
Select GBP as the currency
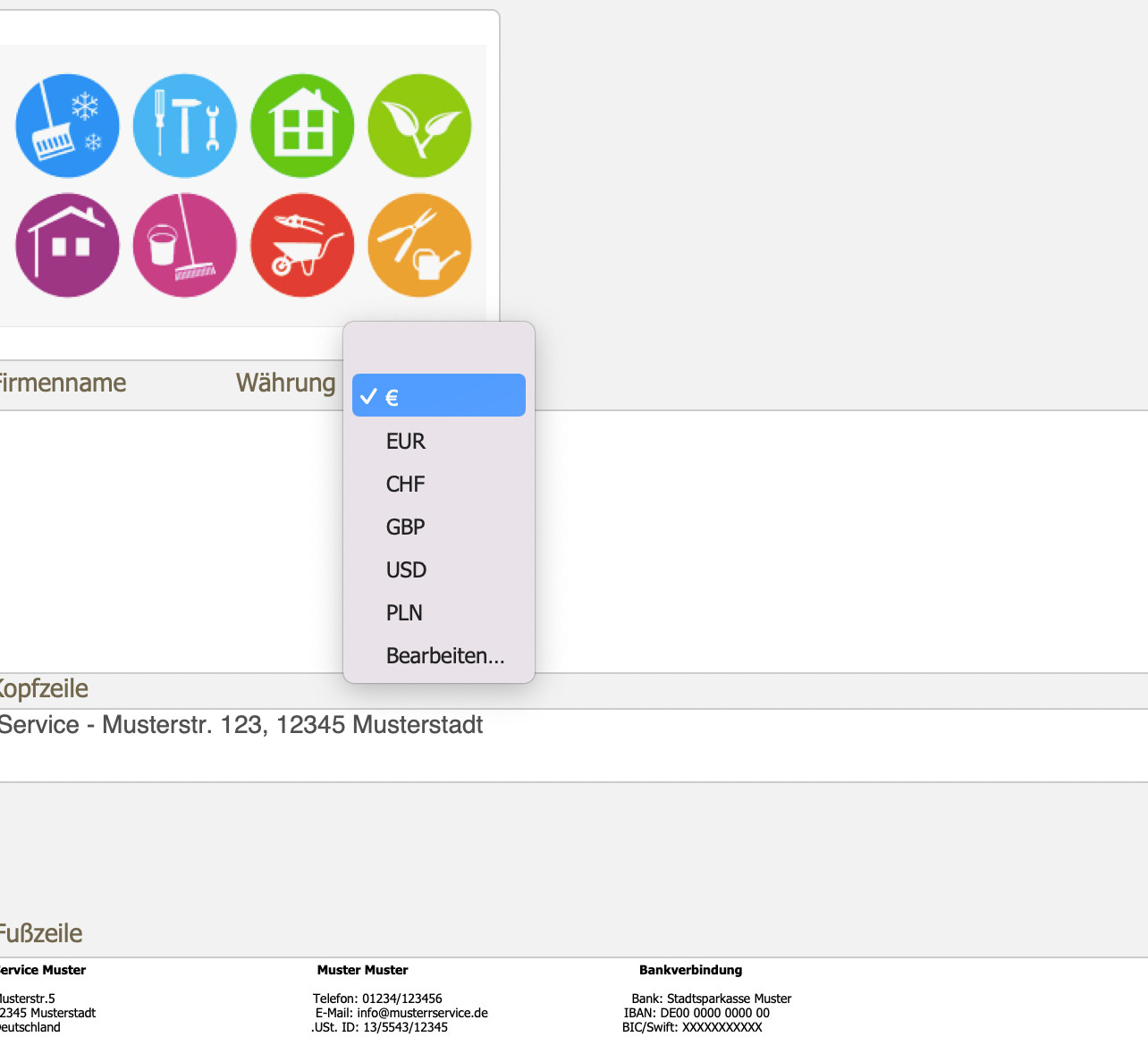[439, 527]
